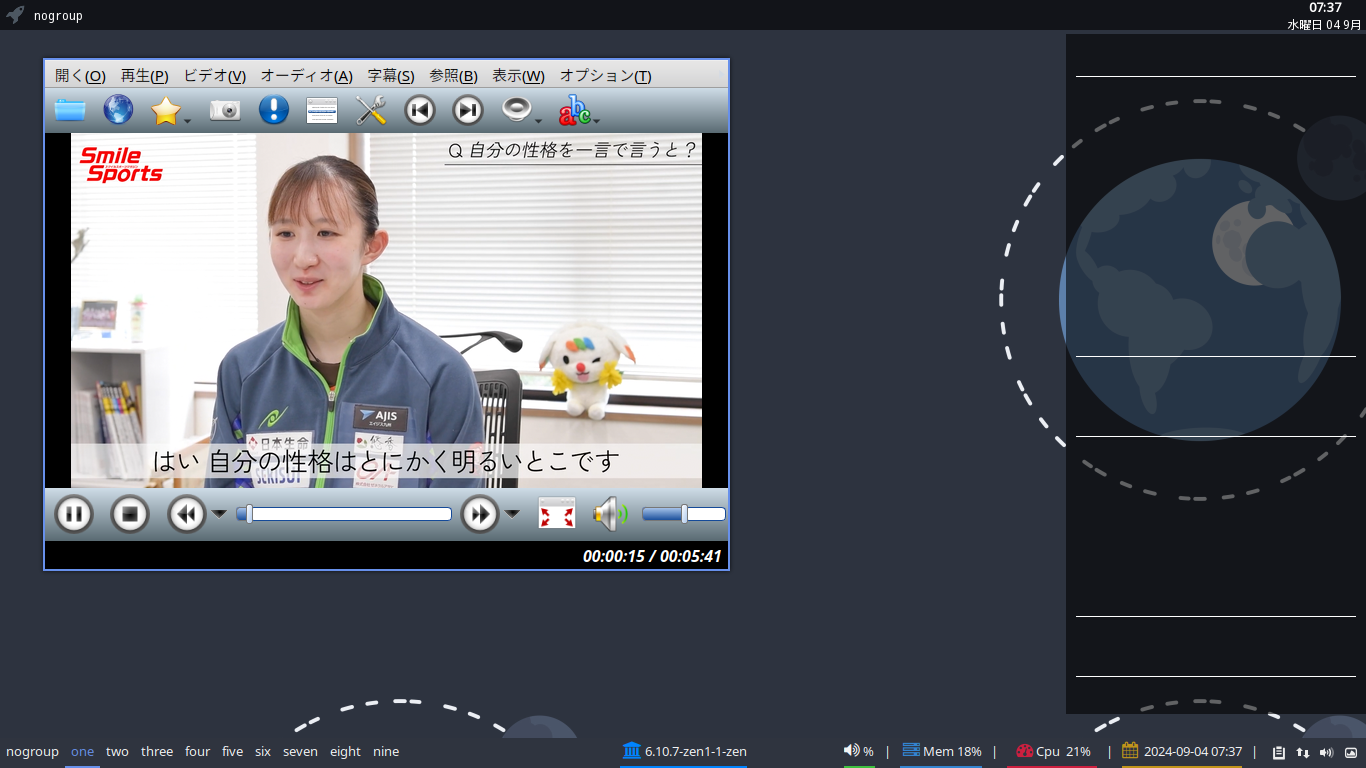
Task: Click the 07:37 clock in top bar
Action: 1325,8
